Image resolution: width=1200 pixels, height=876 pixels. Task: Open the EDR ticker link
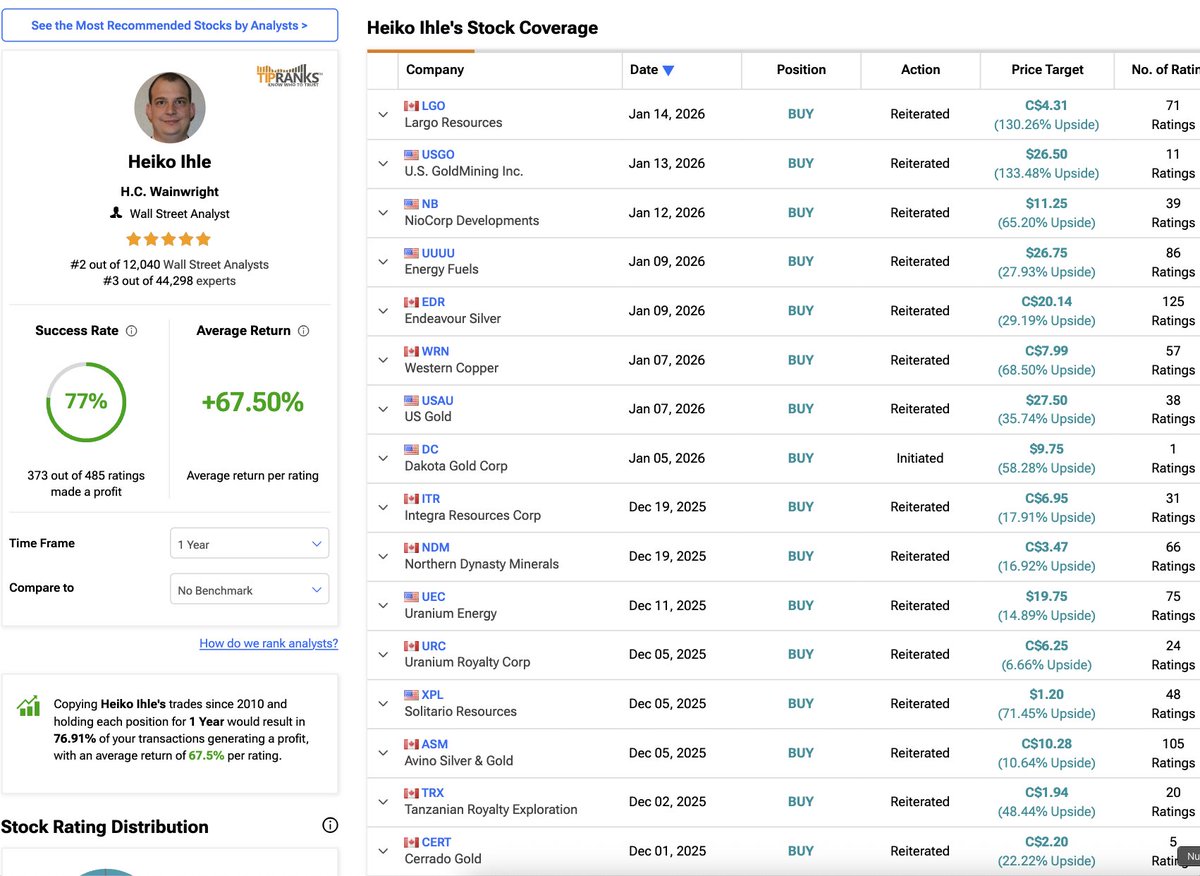pos(433,302)
